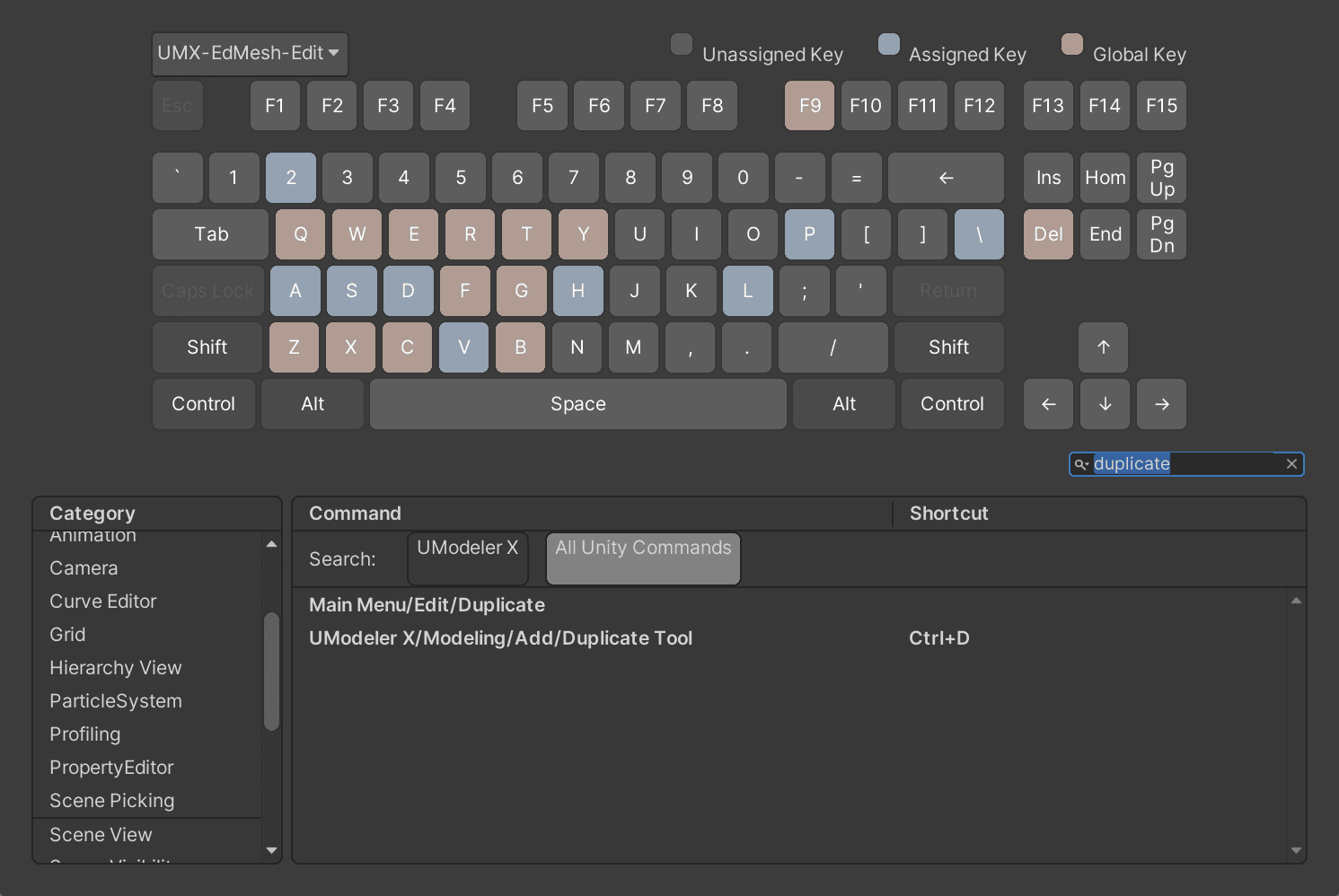Click the down arrow key

pyautogui.click(x=1105, y=404)
